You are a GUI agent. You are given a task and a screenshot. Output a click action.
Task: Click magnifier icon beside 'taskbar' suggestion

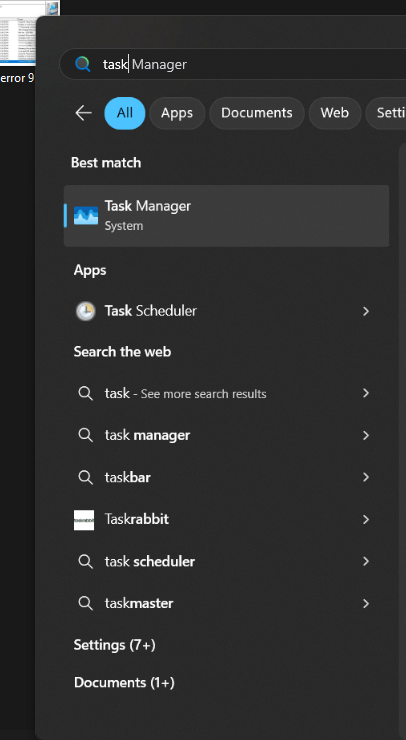point(85,477)
